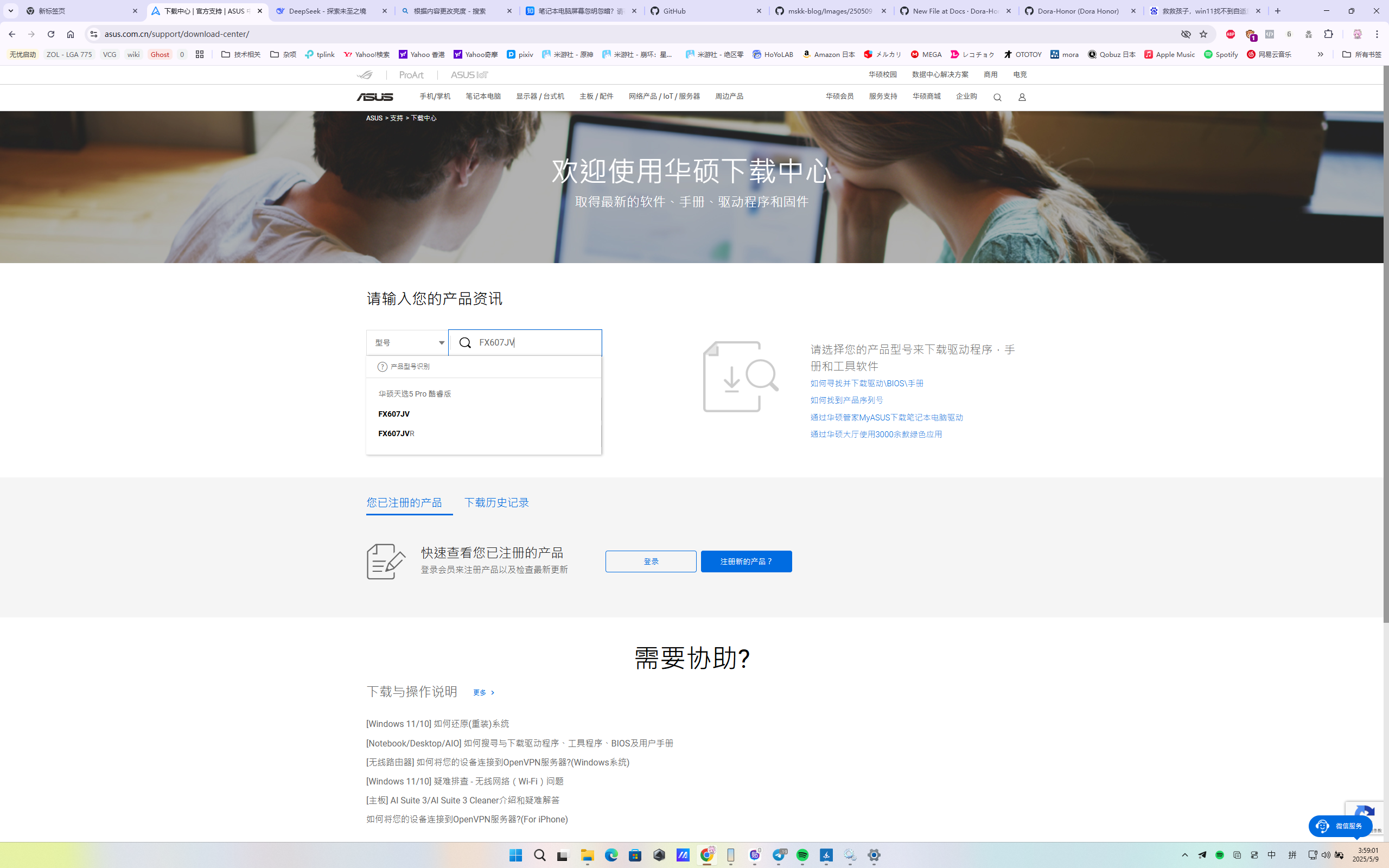1389x868 pixels.
Task: Click the account person icon in navbar
Action: click(1022, 97)
